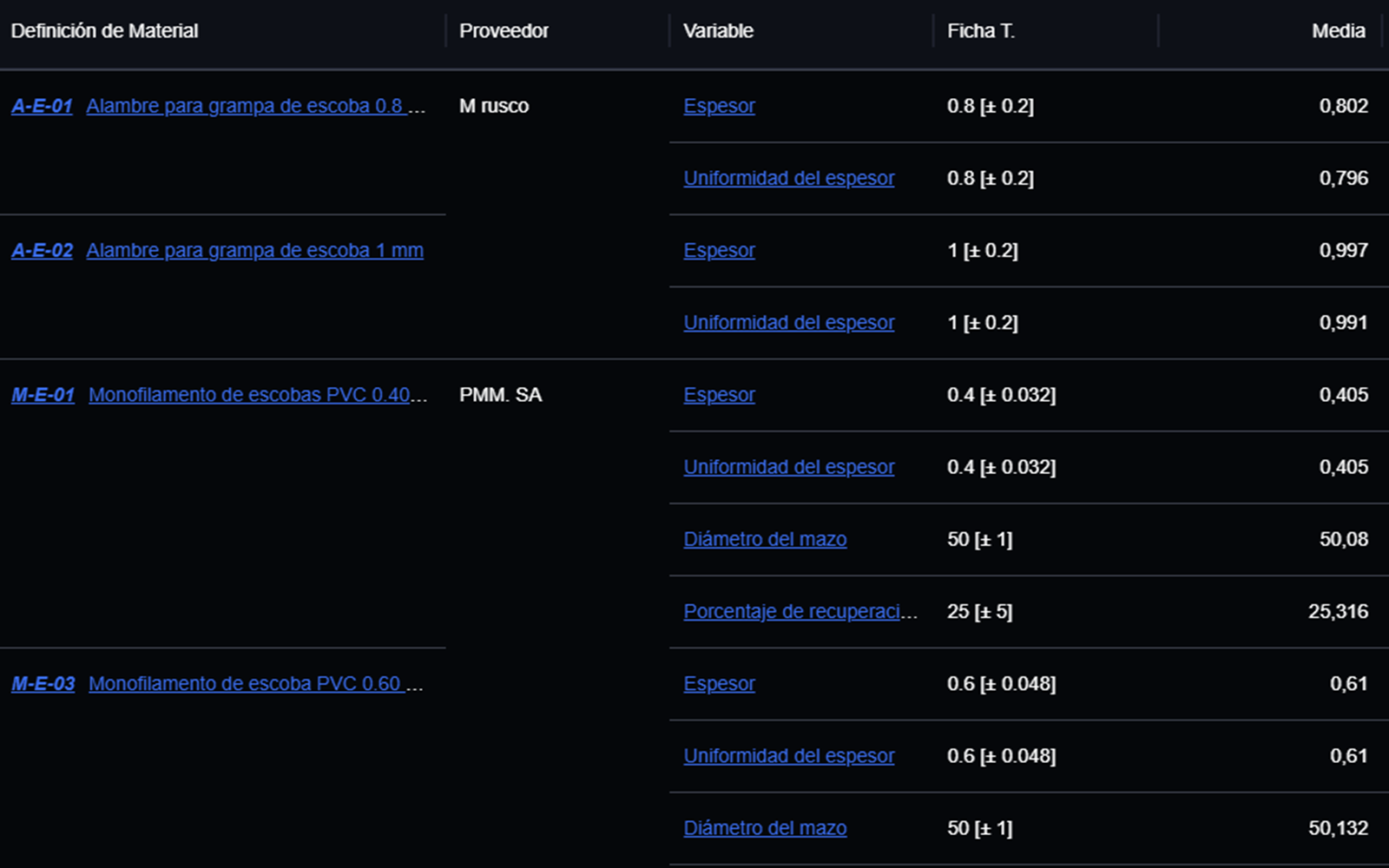Open Espesor variable with mean 0,997
Screen dimensions: 1389x868
pos(719,250)
